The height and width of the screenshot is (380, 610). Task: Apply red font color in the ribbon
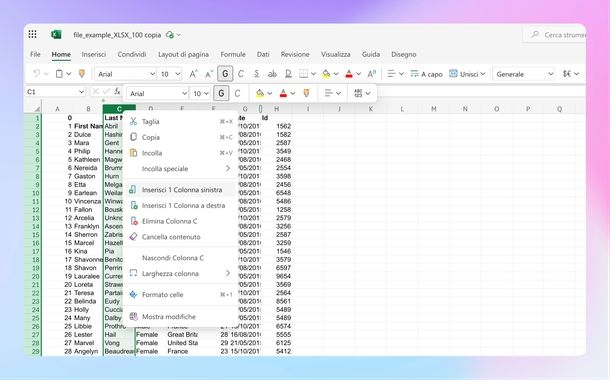[x=349, y=74]
